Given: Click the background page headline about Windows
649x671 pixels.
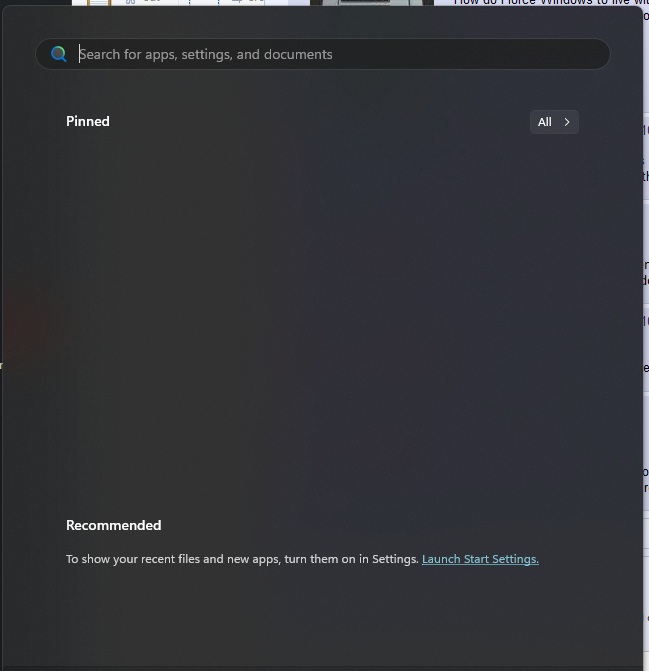Looking at the screenshot, I should pos(551,2).
